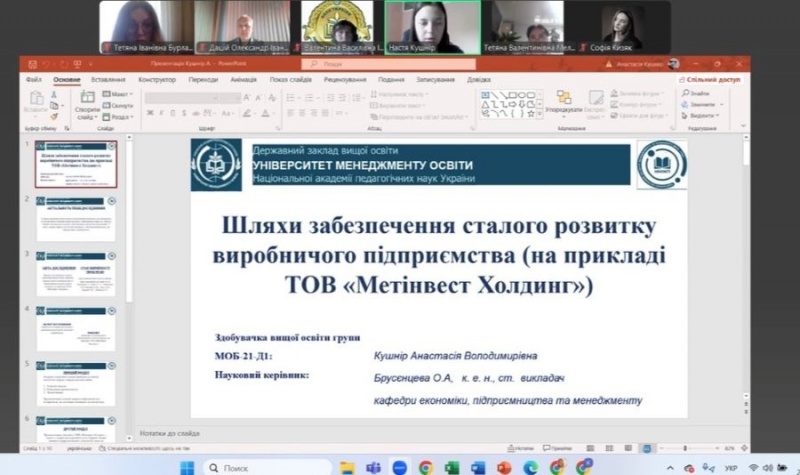Click the Format Painter brush icon

pyautogui.click(x=54, y=116)
